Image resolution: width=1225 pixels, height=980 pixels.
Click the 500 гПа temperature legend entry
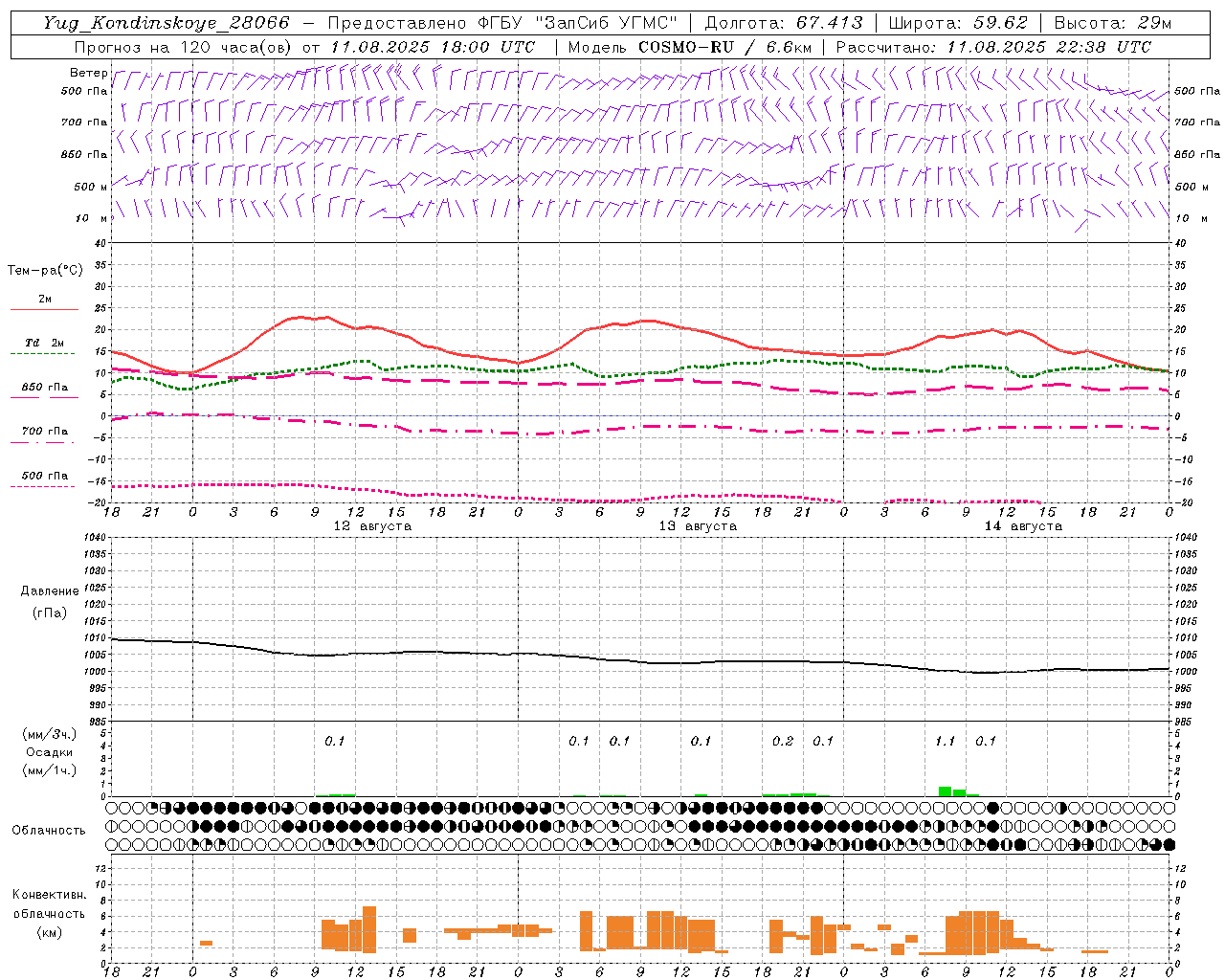click(x=44, y=476)
